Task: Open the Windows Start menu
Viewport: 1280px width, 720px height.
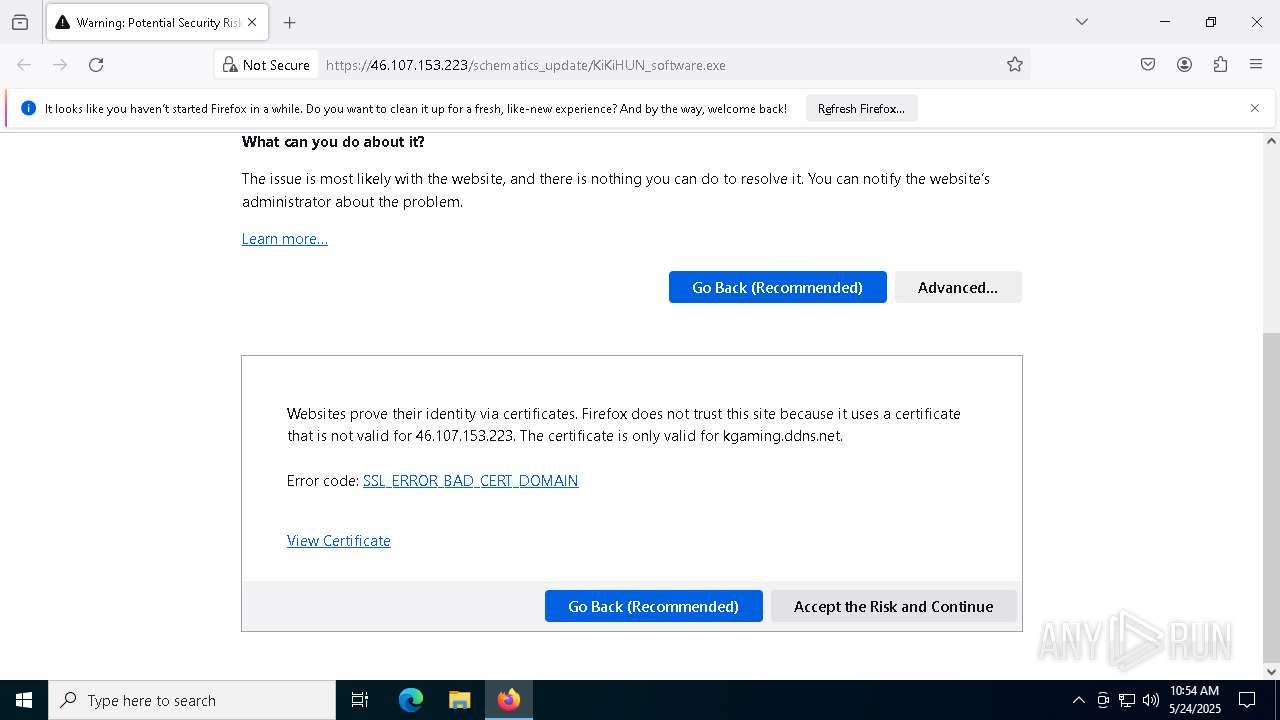Action: click(24, 700)
